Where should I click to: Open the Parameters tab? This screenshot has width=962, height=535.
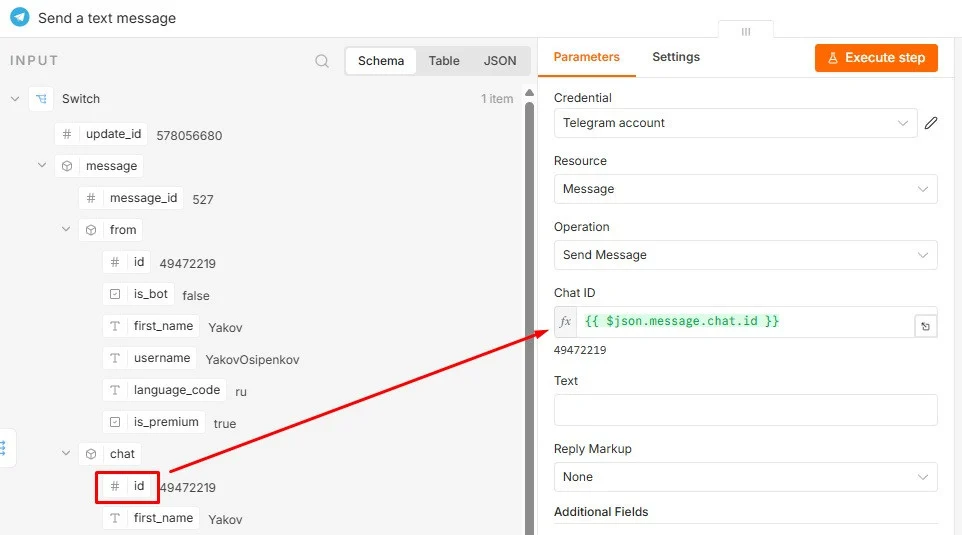[x=587, y=57]
